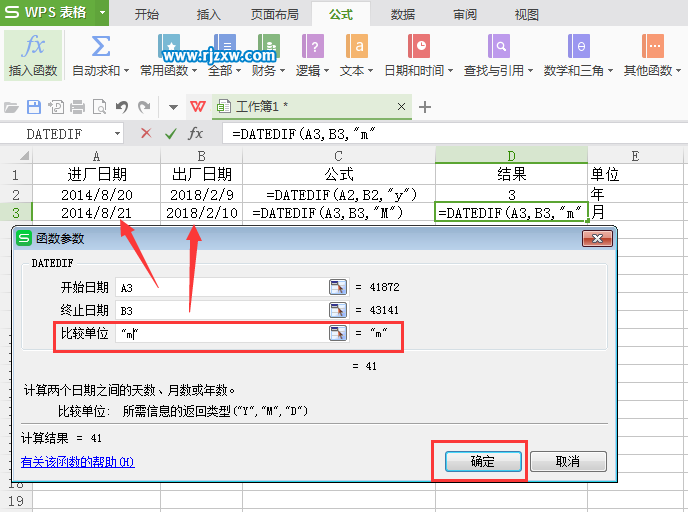Expand the quick access toolbar customize arrow
This screenshot has width=688, height=512.
click(x=173, y=107)
